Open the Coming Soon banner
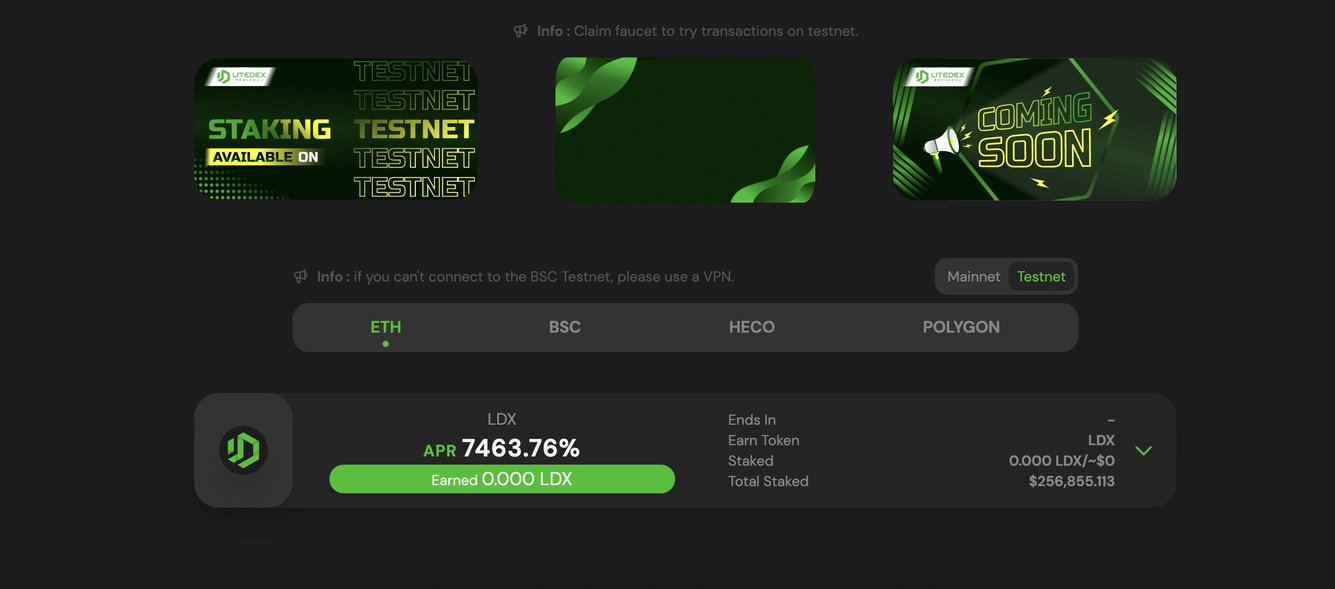The height and width of the screenshot is (589, 1335). (x=1034, y=129)
